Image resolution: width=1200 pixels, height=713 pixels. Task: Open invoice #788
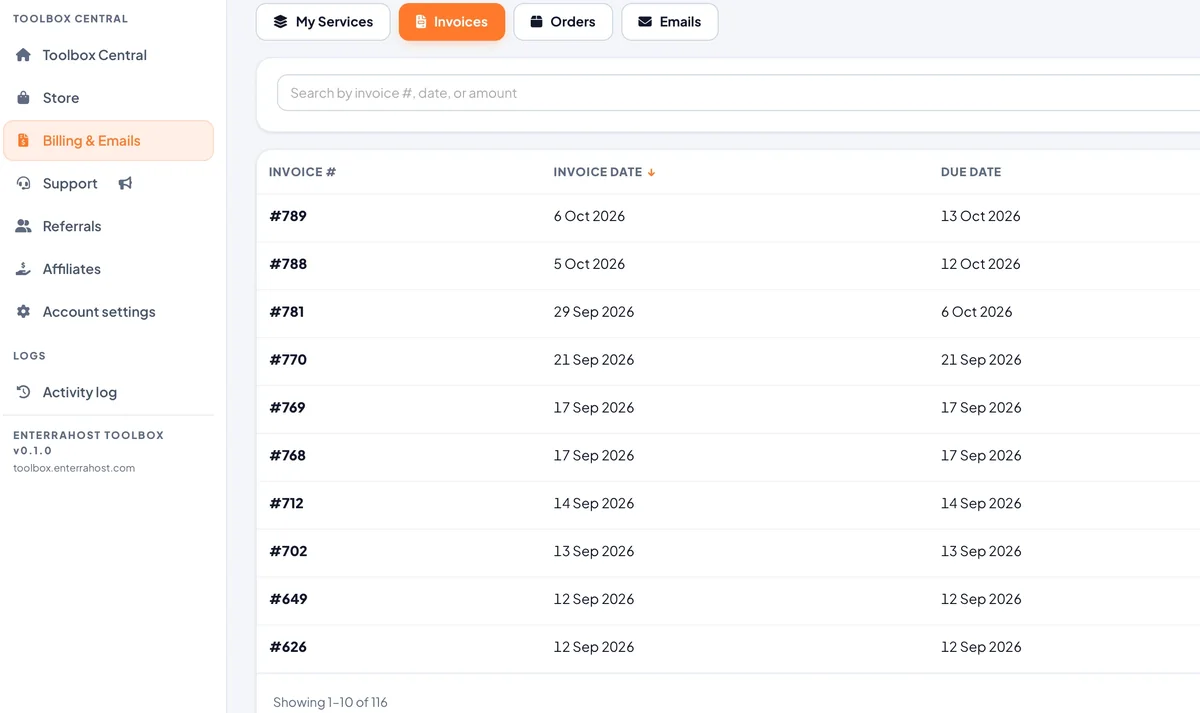(x=288, y=264)
